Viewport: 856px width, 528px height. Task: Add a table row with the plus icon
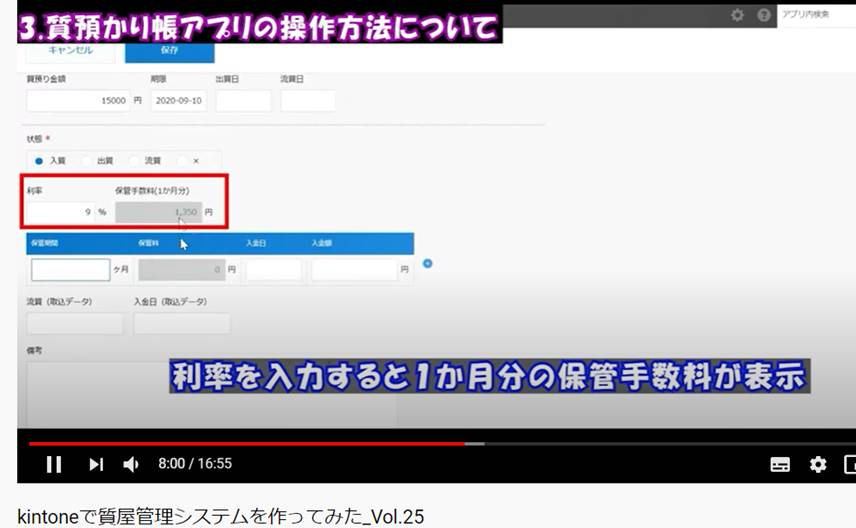(428, 264)
